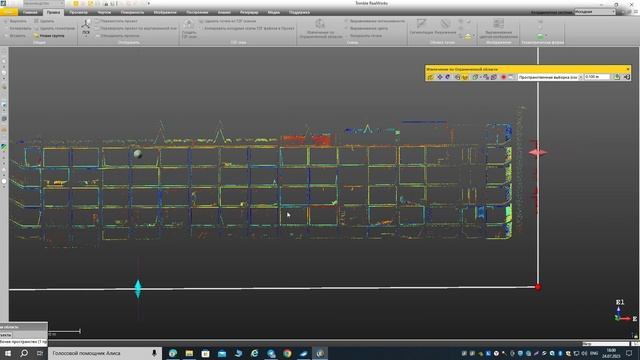
Task: Open Chrome from the taskbar
Action: click(x=287, y=353)
